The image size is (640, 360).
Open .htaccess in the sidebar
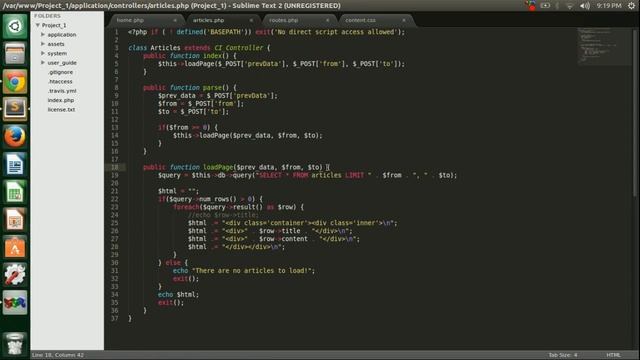pos(60,81)
